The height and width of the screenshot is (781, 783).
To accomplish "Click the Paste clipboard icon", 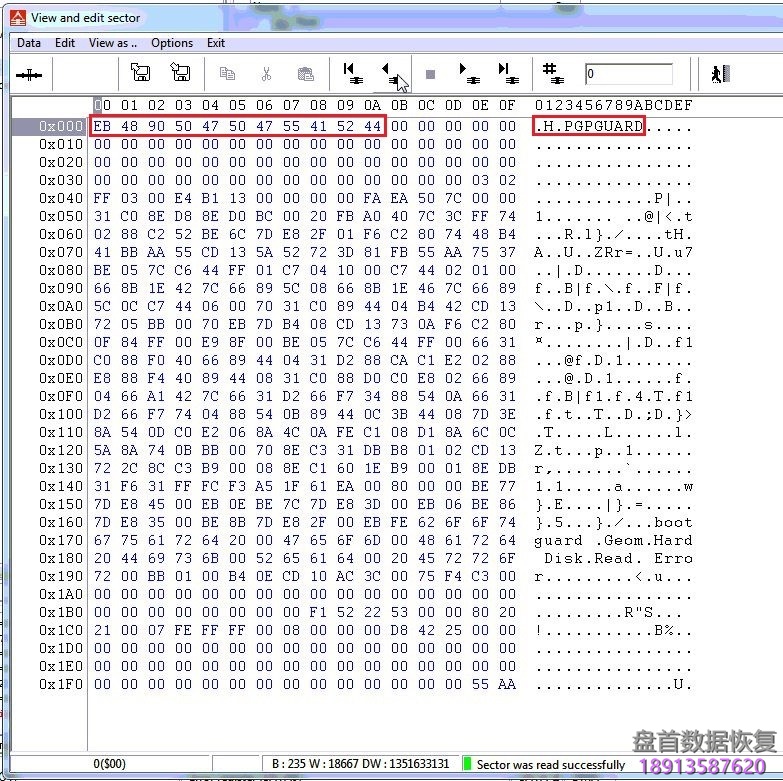I will pos(305,74).
